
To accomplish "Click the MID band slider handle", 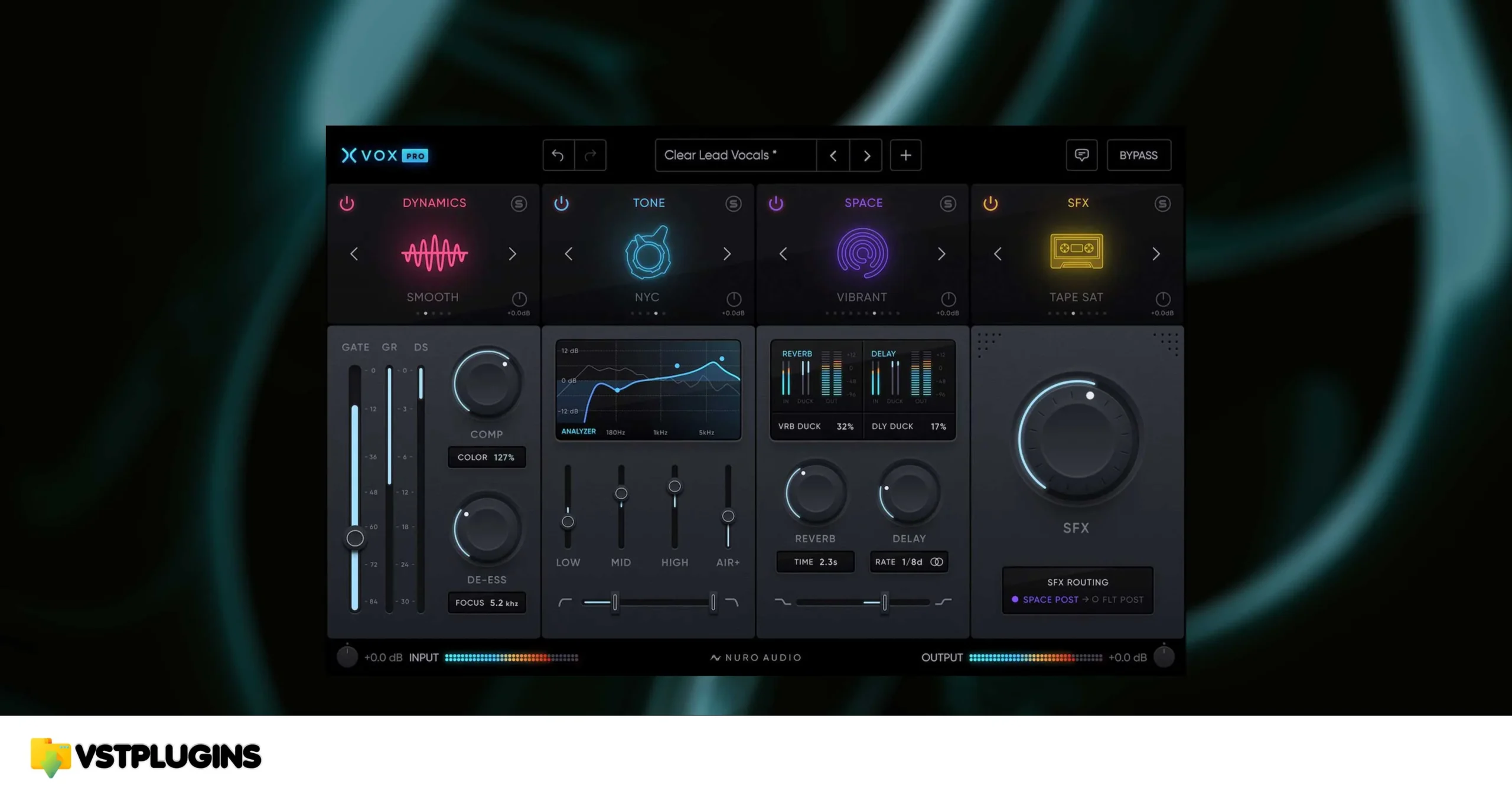I will click(x=621, y=493).
